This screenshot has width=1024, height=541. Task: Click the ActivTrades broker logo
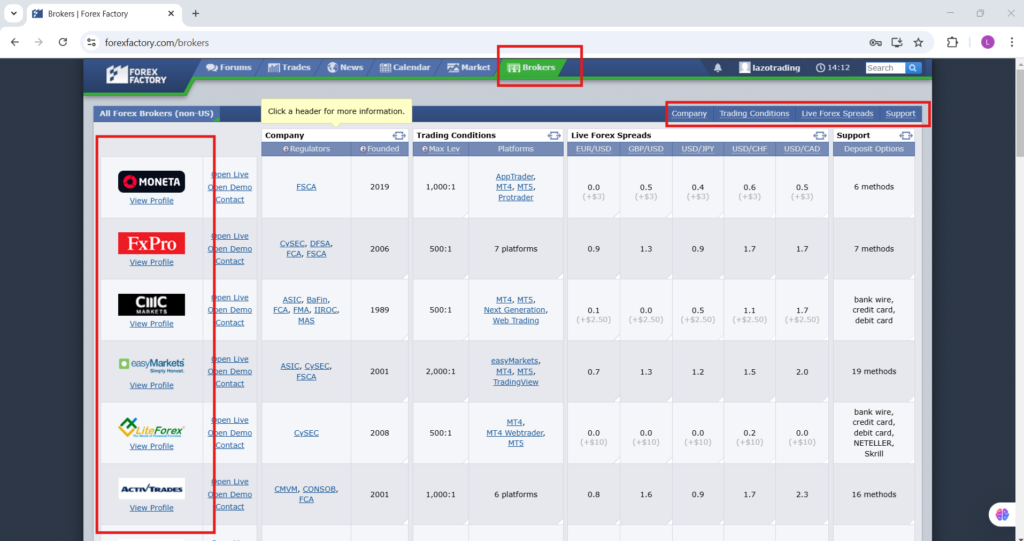(152, 489)
